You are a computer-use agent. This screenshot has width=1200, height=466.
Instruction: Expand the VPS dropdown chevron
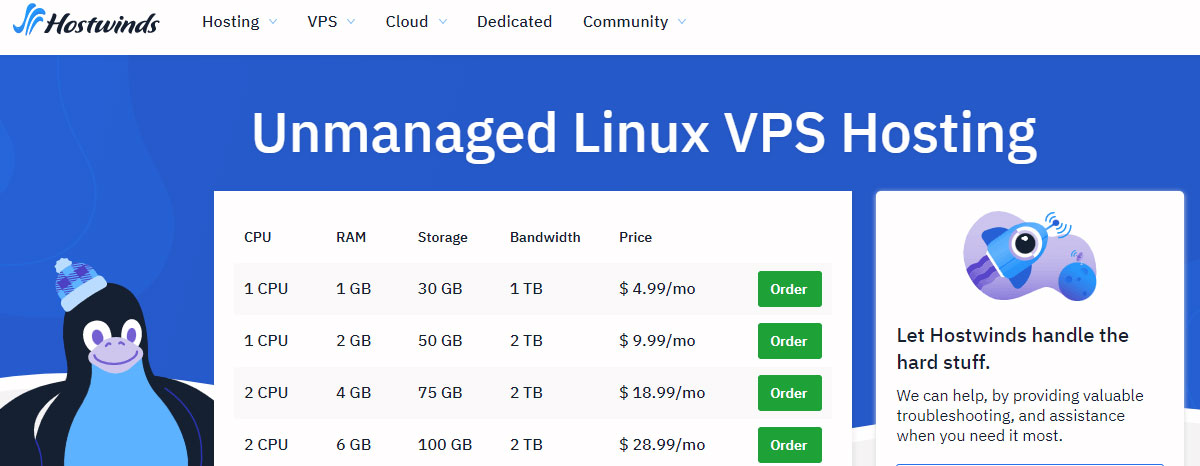tap(350, 22)
